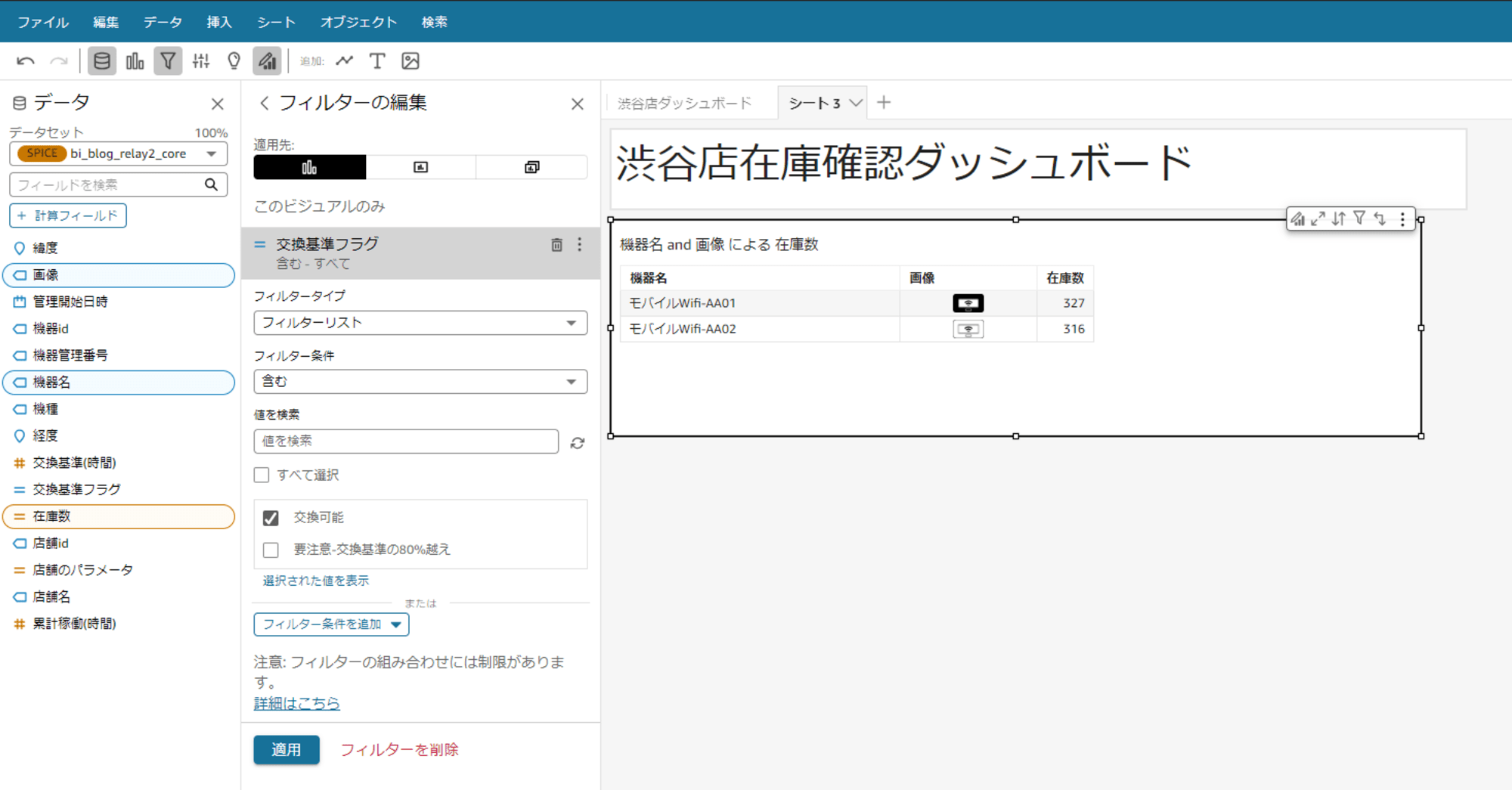1512x790 pixels.
Task: Open 交換基準フラグ filter more options menu
Action: pyautogui.click(x=580, y=244)
